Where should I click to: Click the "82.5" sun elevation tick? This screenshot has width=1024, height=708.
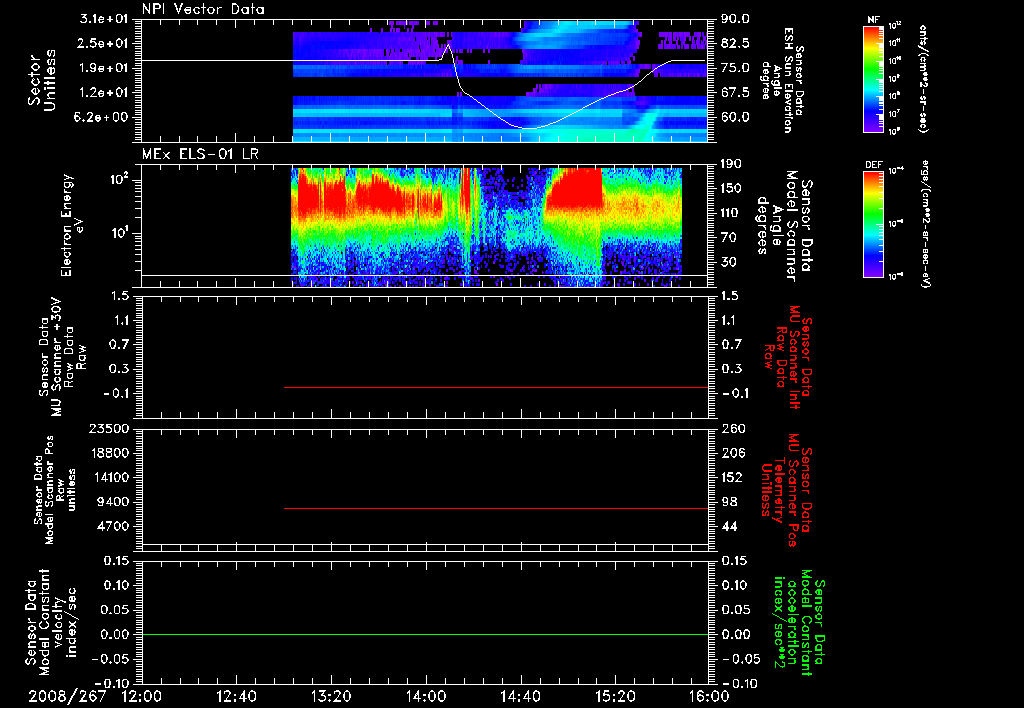(735, 43)
